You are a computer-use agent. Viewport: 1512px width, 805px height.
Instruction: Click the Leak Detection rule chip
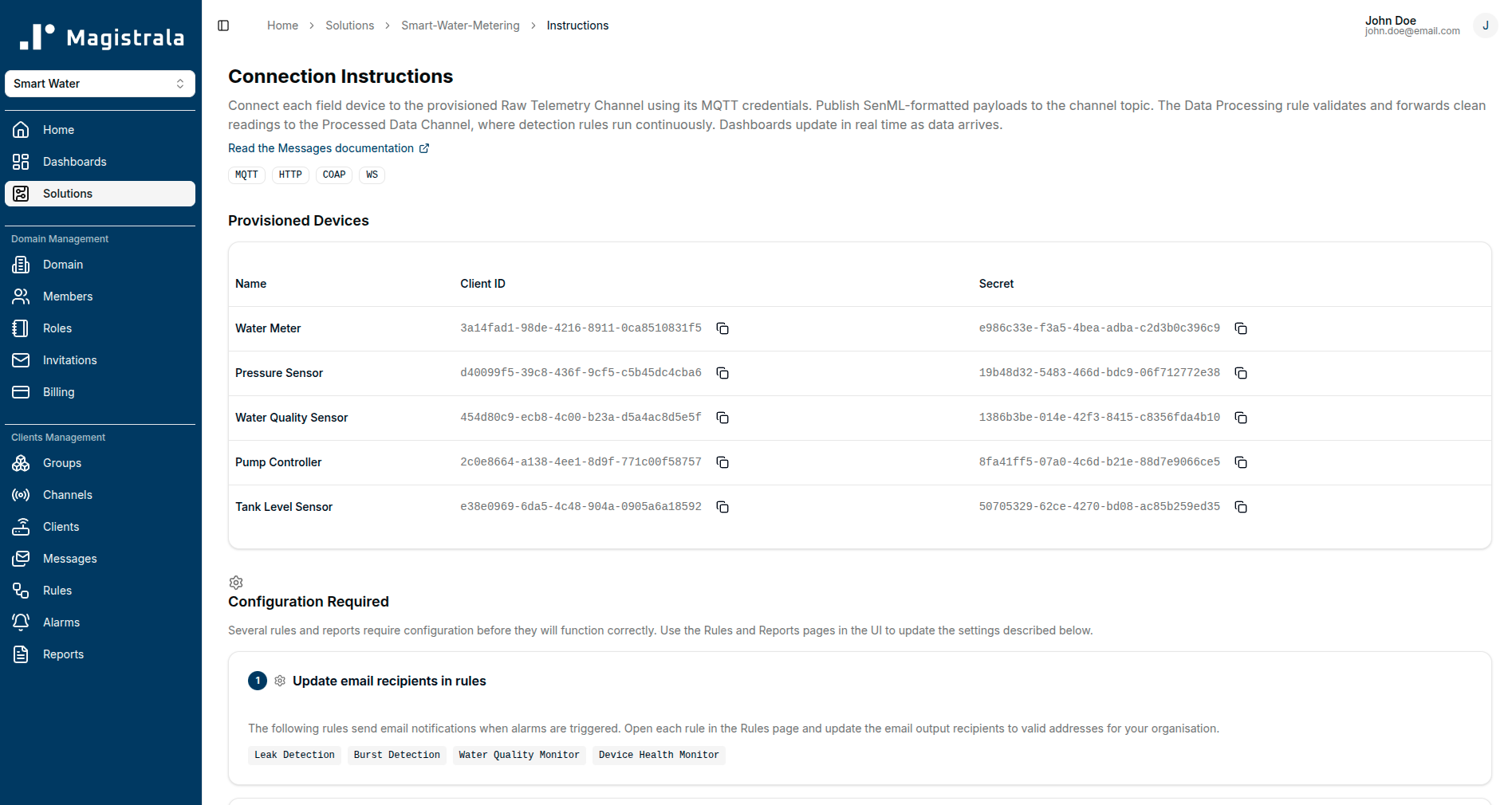coord(293,755)
